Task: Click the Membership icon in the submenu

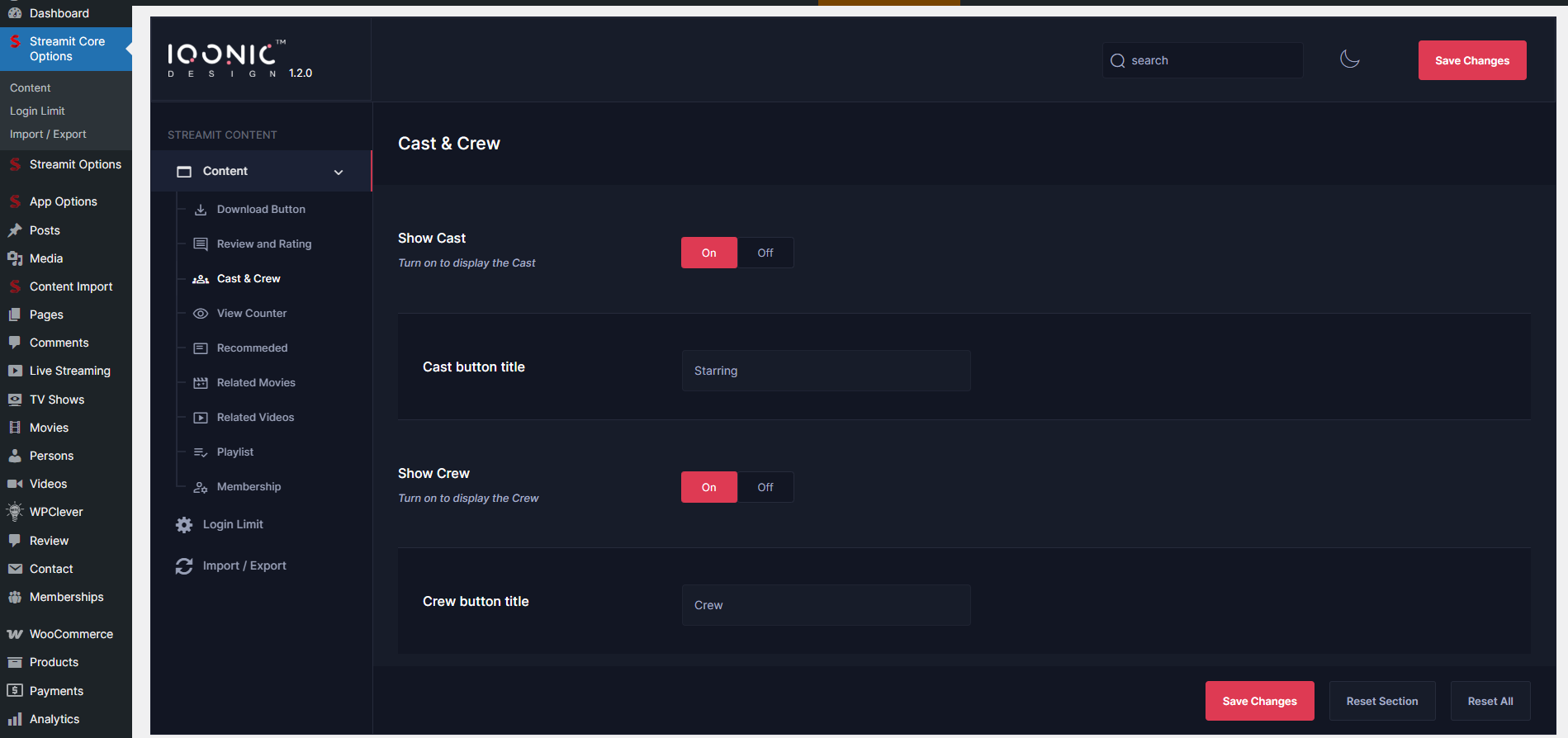Action: pos(201,487)
